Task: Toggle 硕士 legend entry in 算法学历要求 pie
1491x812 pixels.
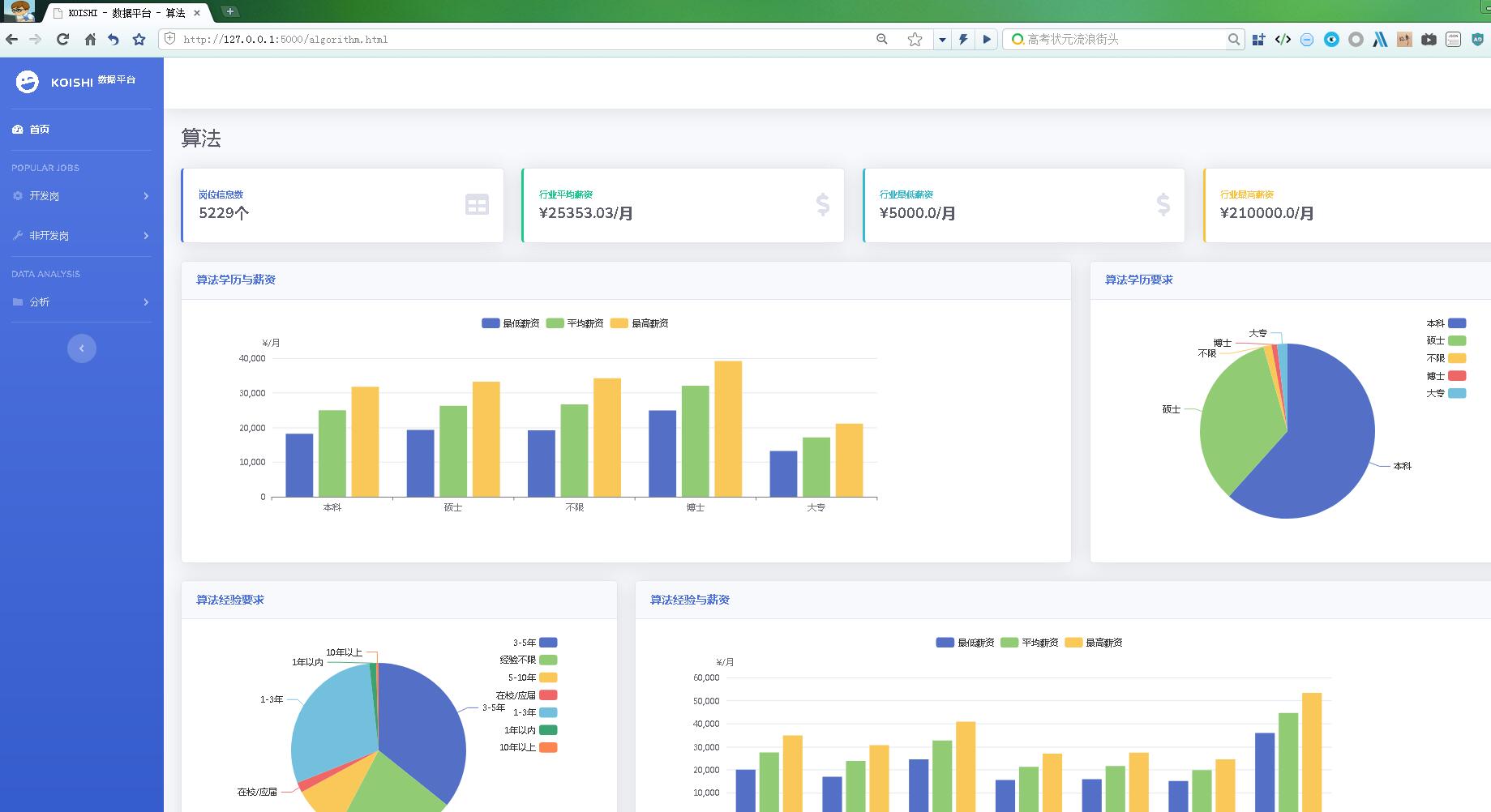Action: [x=1446, y=340]
